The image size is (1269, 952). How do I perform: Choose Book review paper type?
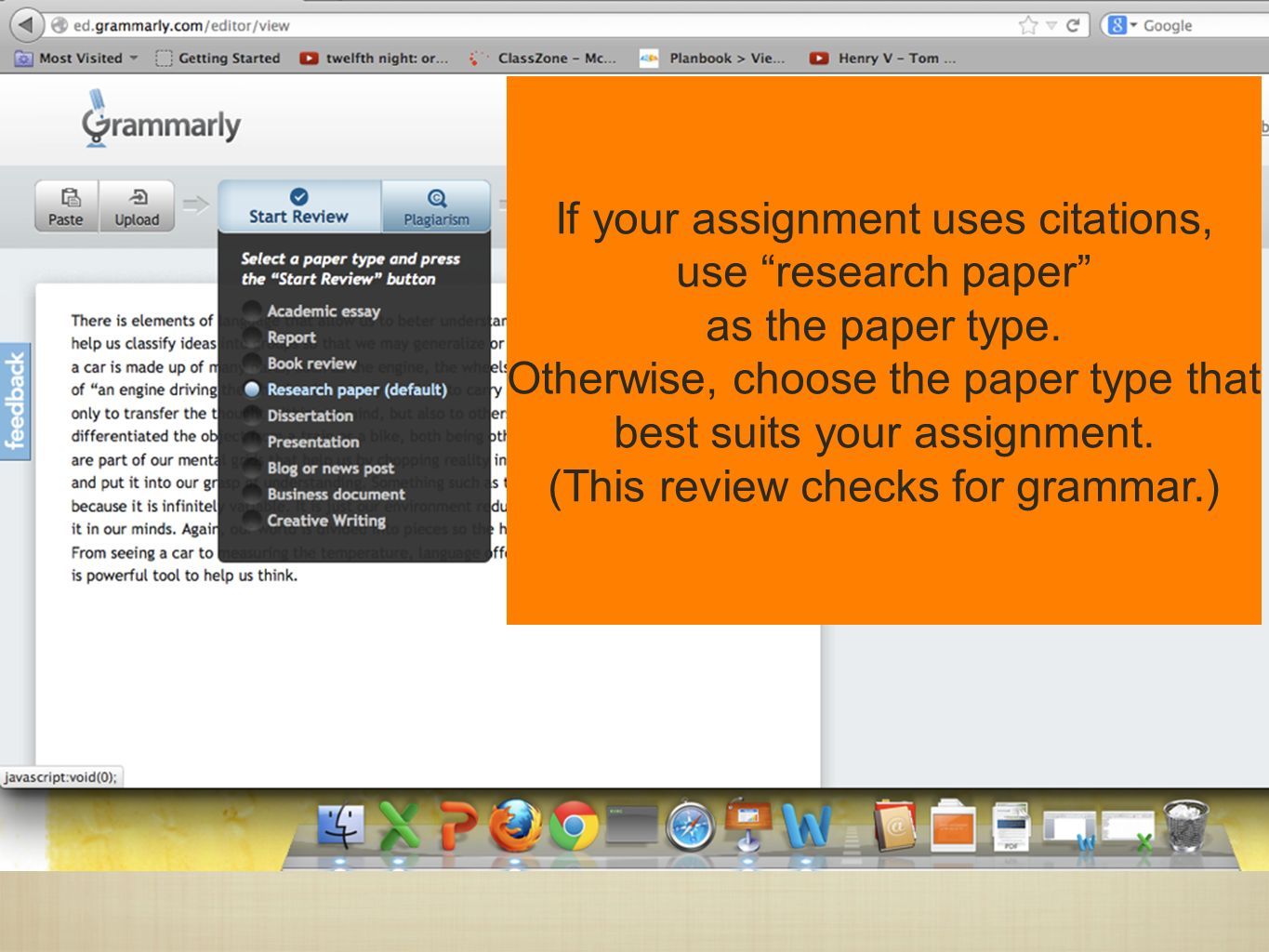300,363
